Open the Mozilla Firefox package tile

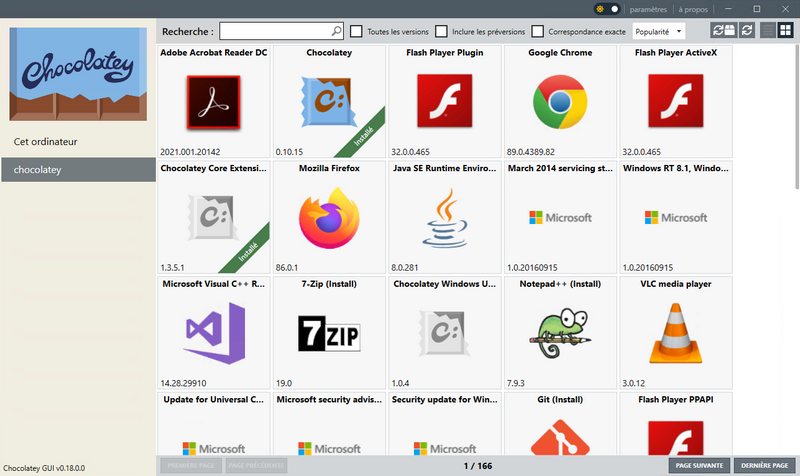click(x=329, y=217)
